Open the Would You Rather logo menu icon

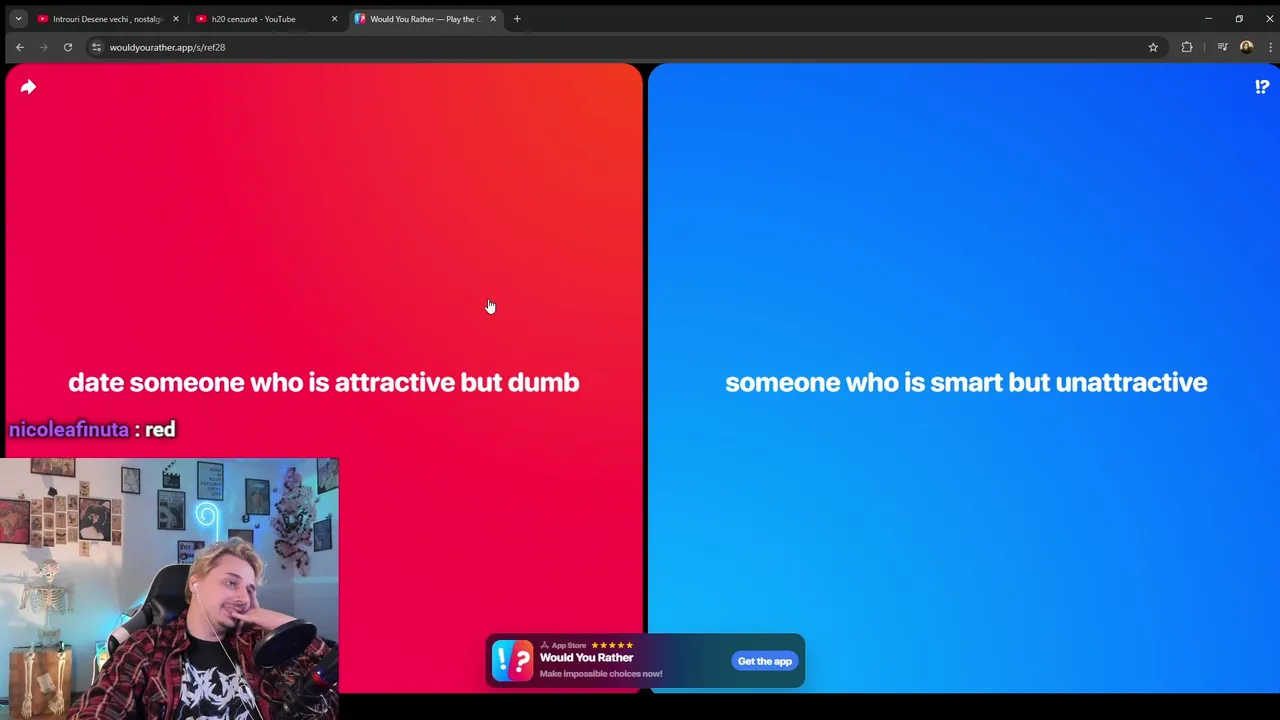tap(1262, 87)
